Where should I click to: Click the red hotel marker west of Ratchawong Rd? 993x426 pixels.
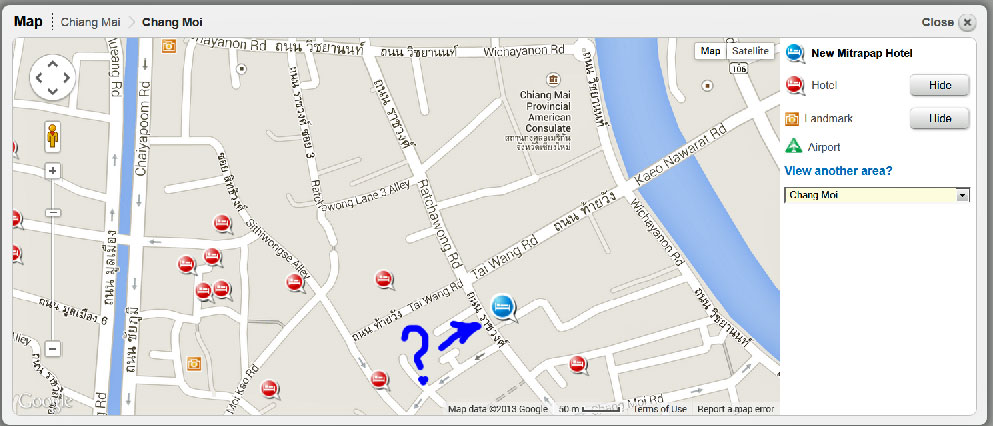pyautogui.click(x=383, y=278)
